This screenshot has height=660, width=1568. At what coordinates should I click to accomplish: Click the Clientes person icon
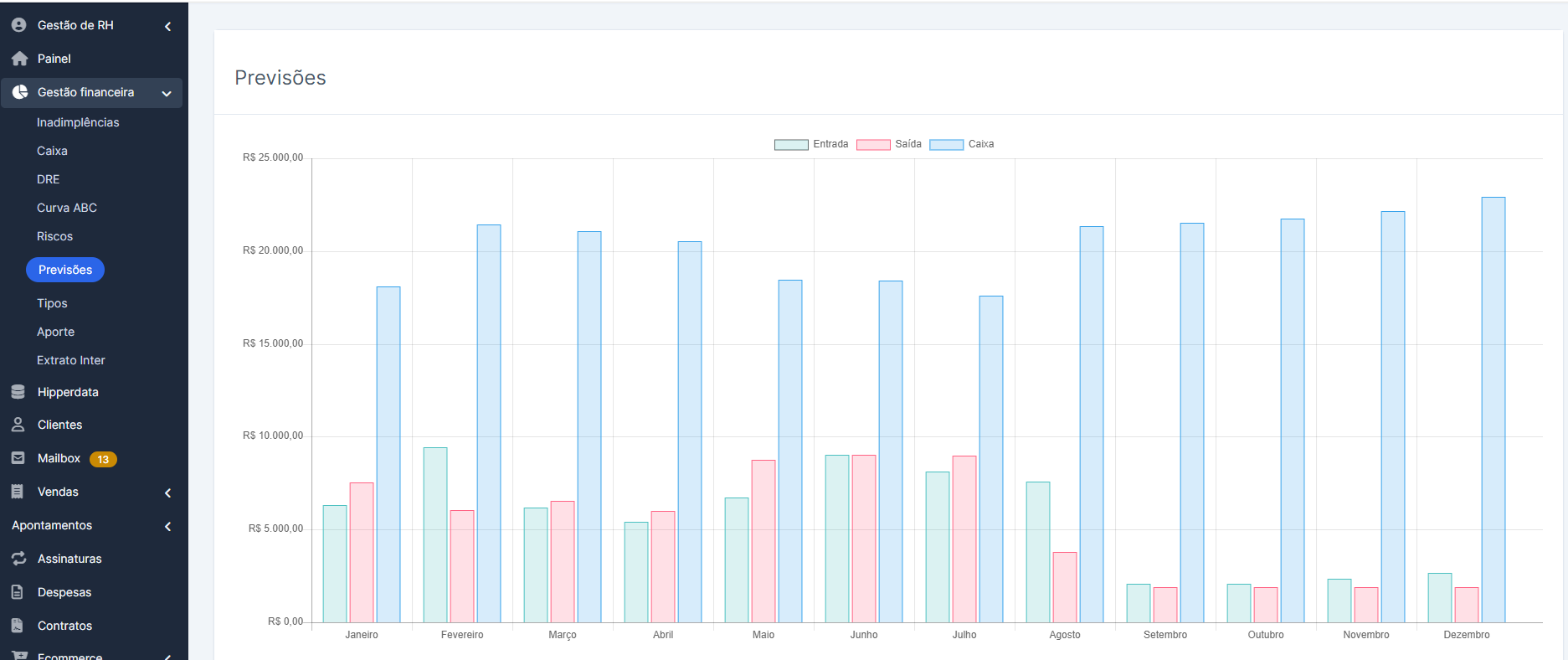click(18, 425)
